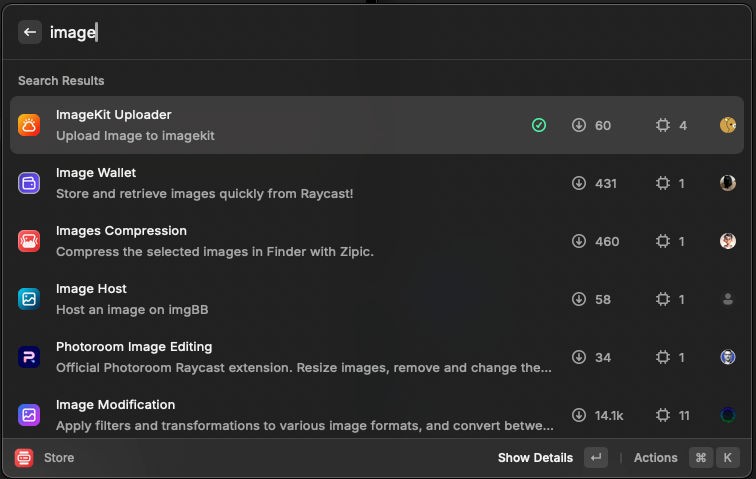Click the Photoroom Image Editing icon
This screenshot has height=479, width=756.
point(29,357)
